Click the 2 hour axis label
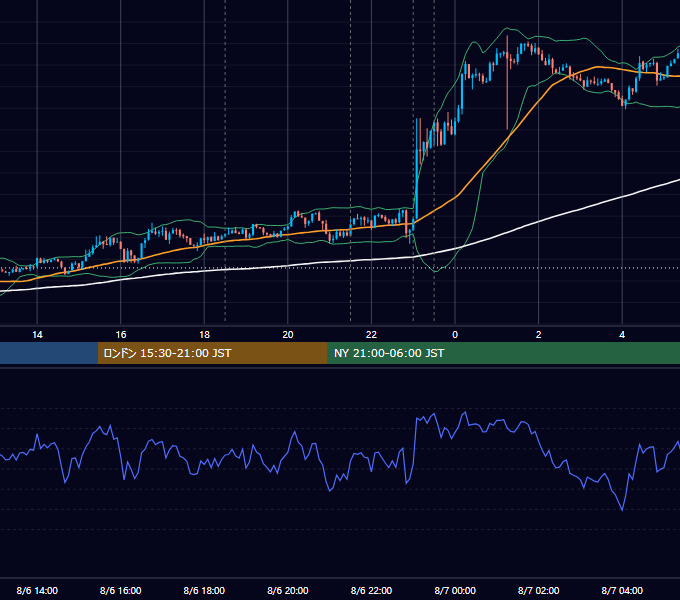The width and height of the screenshot is (680, 600). click(x=539, y=335)
